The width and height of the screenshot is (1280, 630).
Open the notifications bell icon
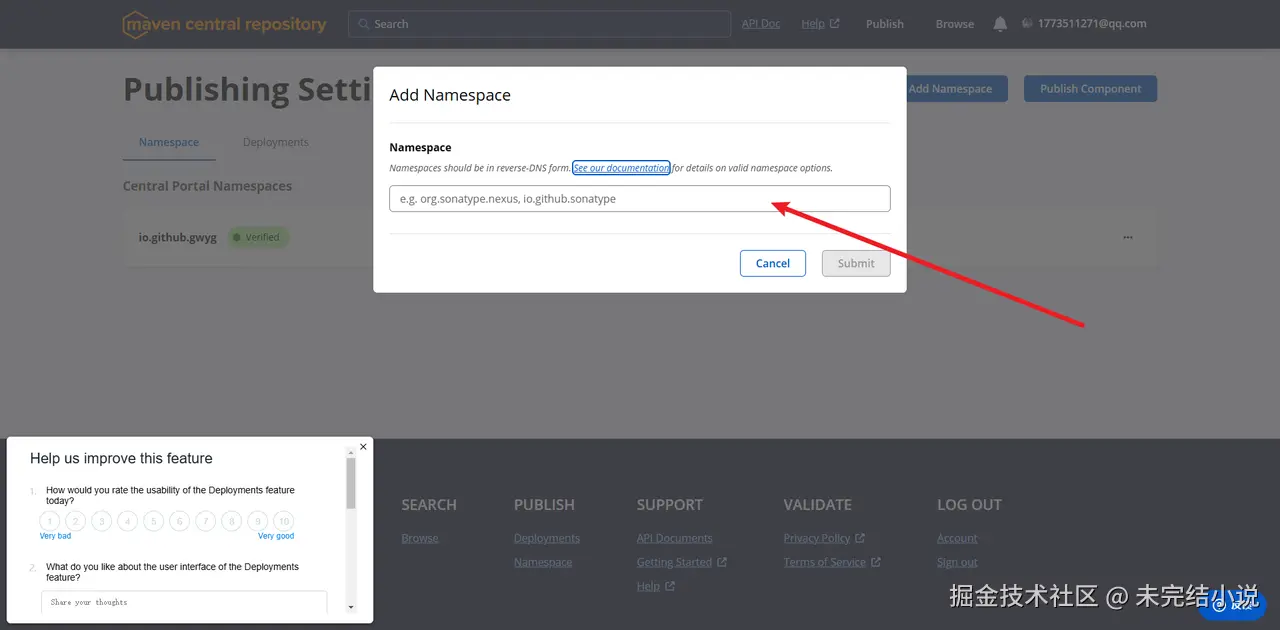pos(1000,24)
